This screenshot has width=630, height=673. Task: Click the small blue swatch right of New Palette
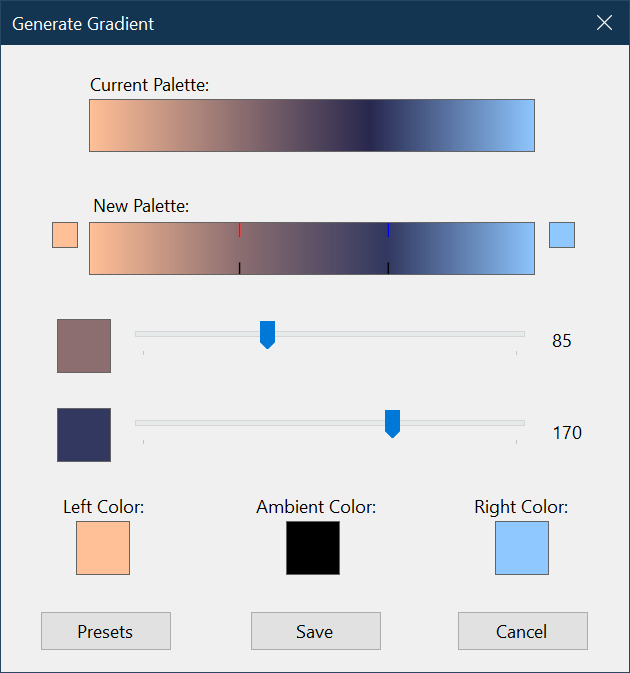(x=562, y=235)
